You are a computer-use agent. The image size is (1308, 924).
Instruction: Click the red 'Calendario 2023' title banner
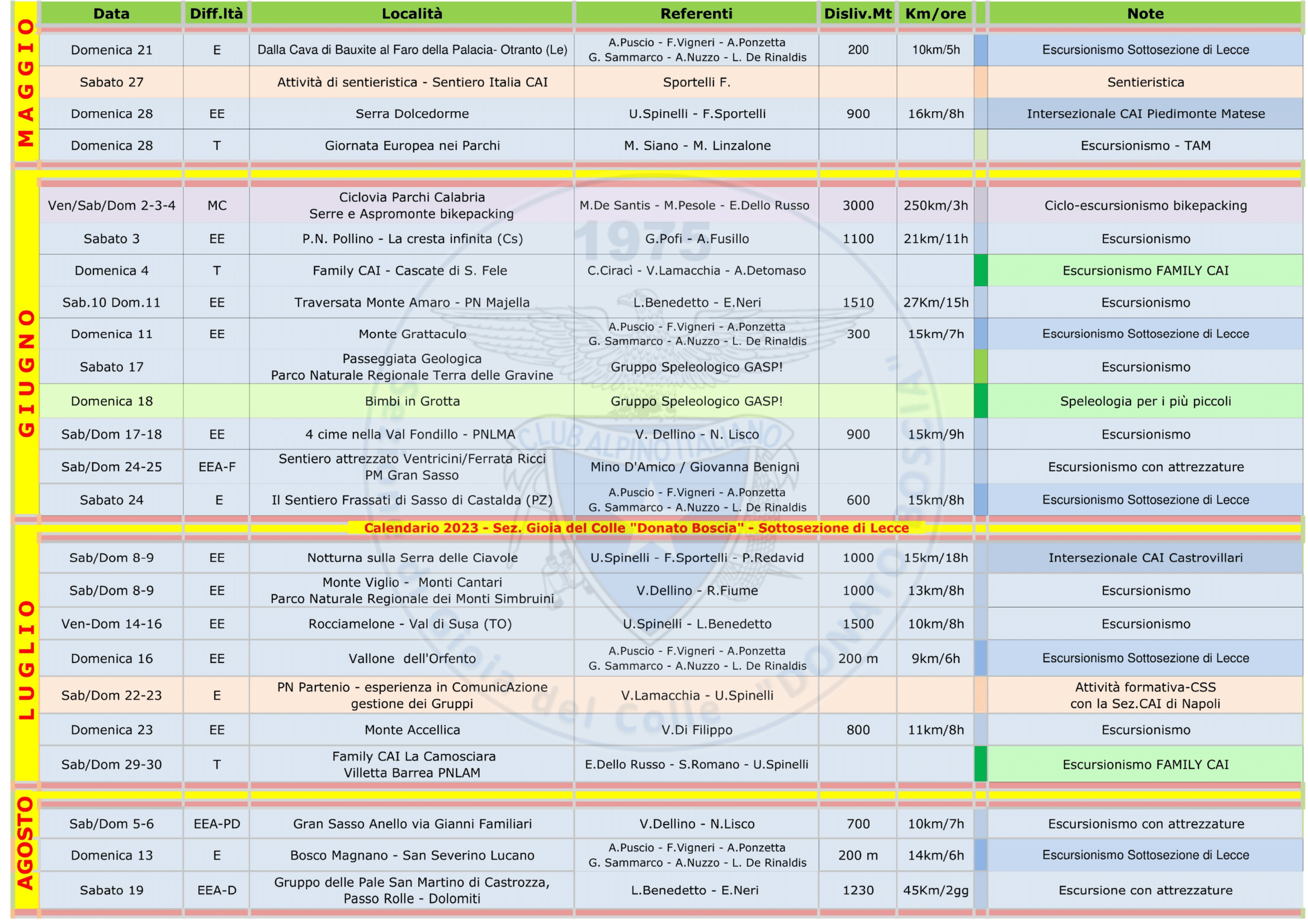pyautogui.click(x=636, y=528)
